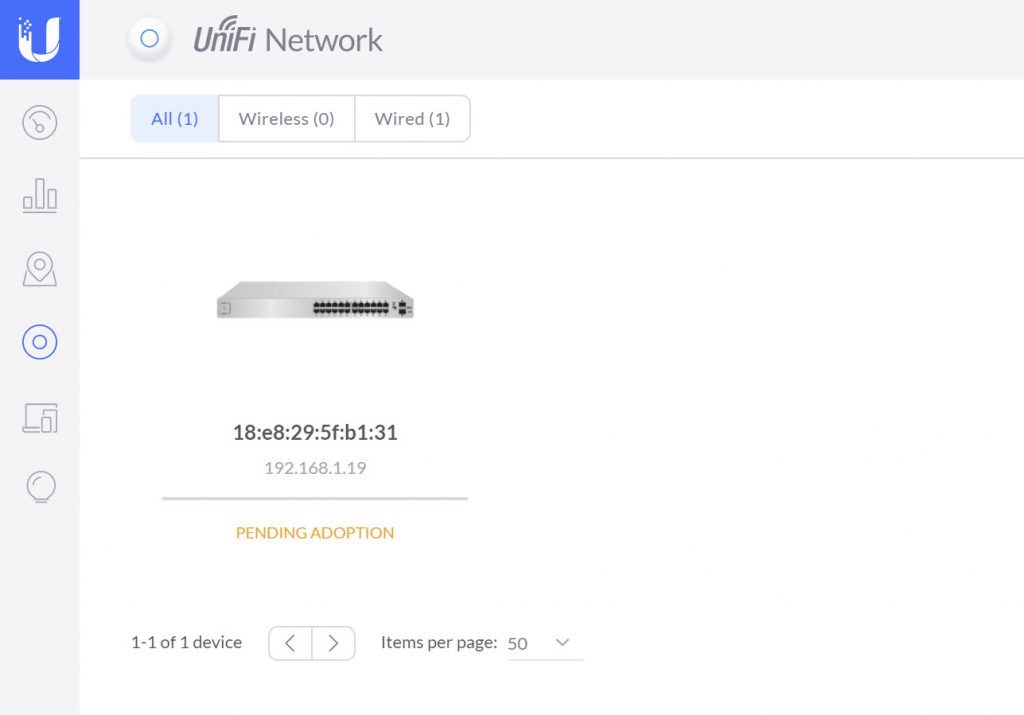Go to next page of devices
Image resolution: width=1024 pixels, height=715 pixels.
(x=334, y=643)
